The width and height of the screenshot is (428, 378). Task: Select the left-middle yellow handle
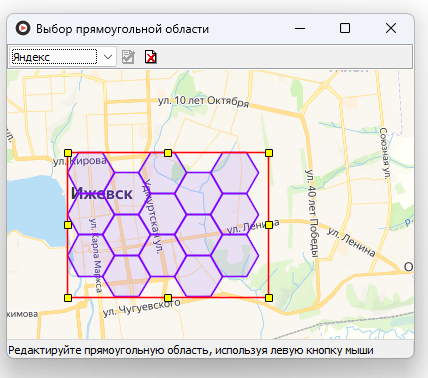pyautogui.click(x=68, y=225)
